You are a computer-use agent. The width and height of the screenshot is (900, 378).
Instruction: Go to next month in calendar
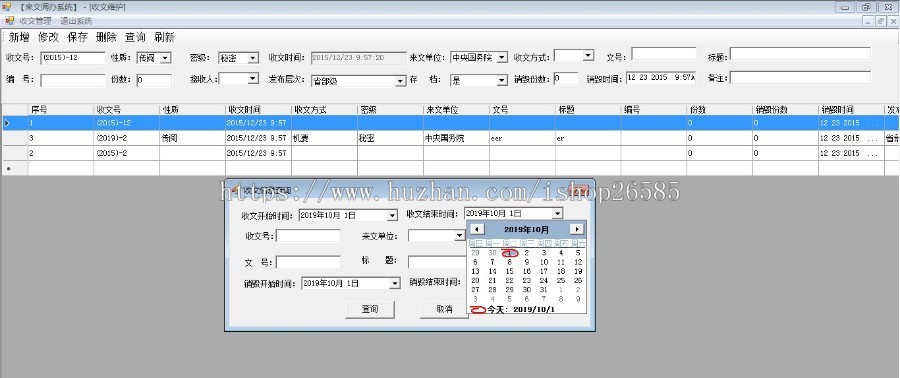pos(577,229)
